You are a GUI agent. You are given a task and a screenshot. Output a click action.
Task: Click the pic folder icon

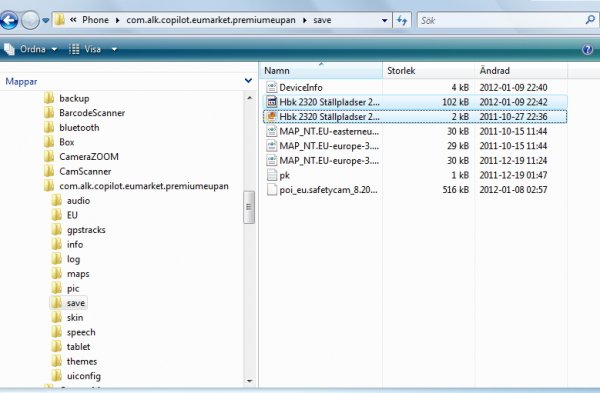tap(56, 288)
